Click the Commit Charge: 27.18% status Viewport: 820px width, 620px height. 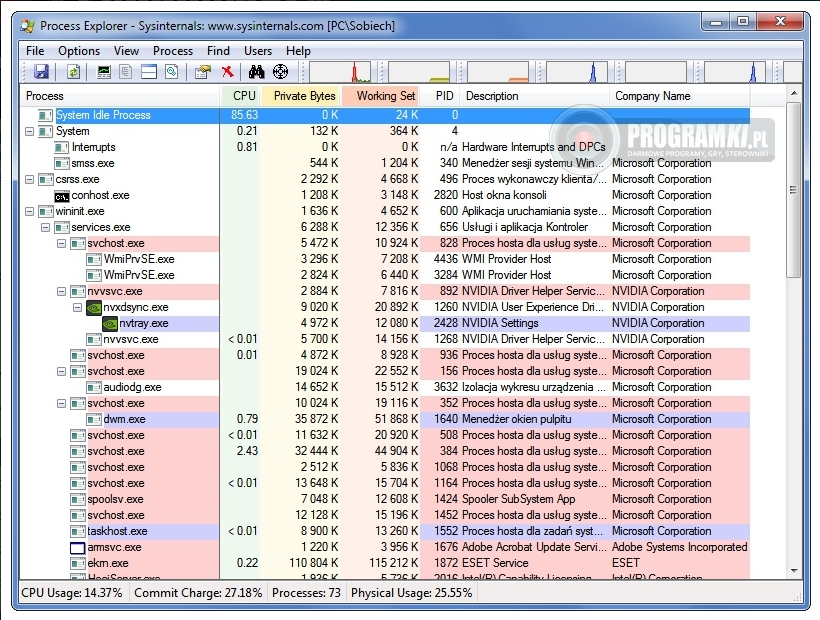point(198,593)
